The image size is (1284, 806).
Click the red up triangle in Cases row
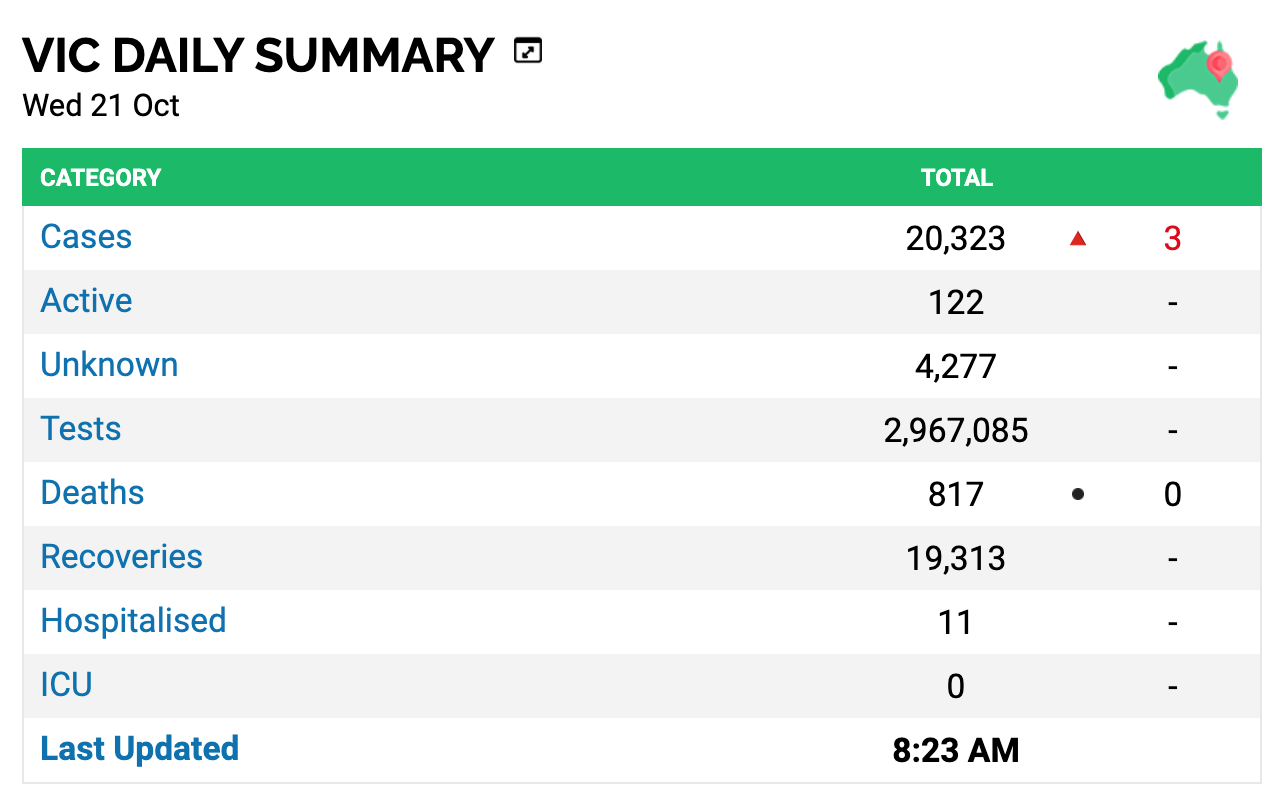point(1078,238)
